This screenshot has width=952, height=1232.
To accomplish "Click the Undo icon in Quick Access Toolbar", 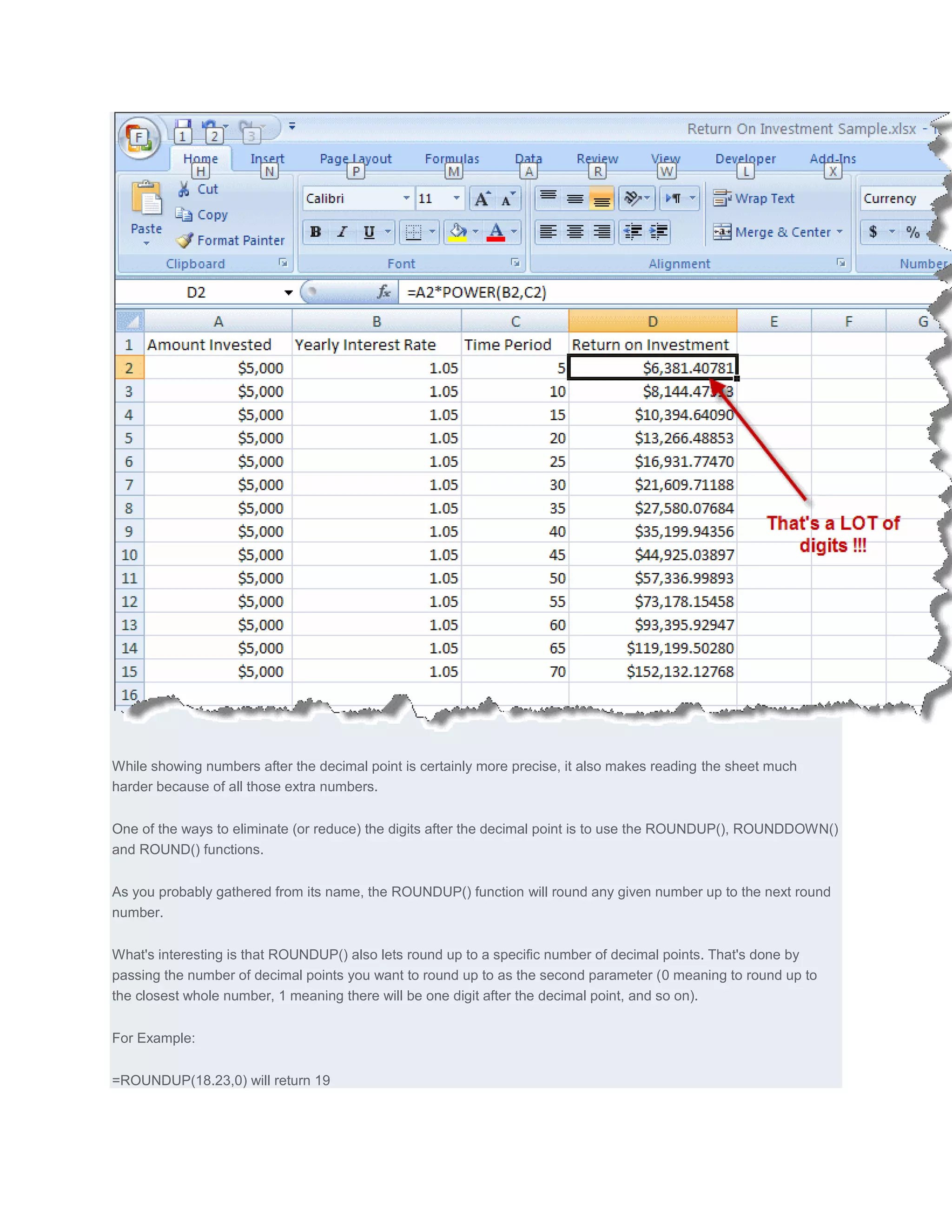I will point(209,126).
